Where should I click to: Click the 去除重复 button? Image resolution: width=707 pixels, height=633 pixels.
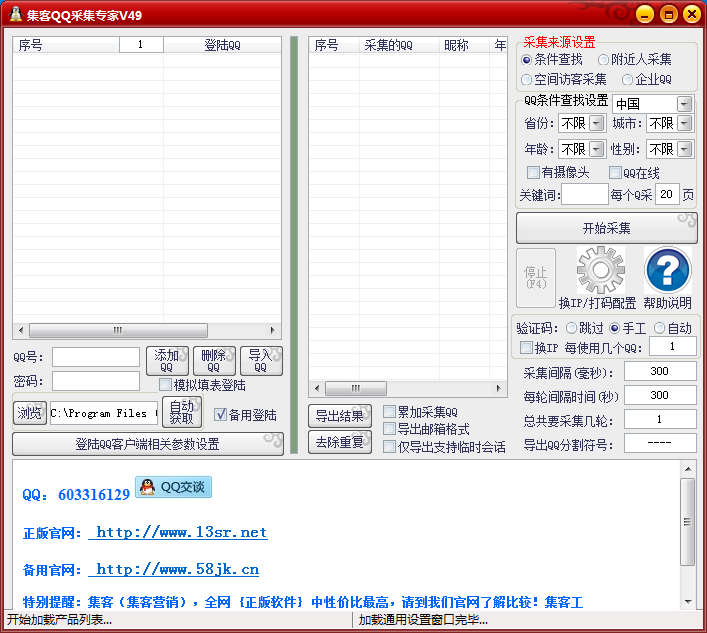click(340, 442)
